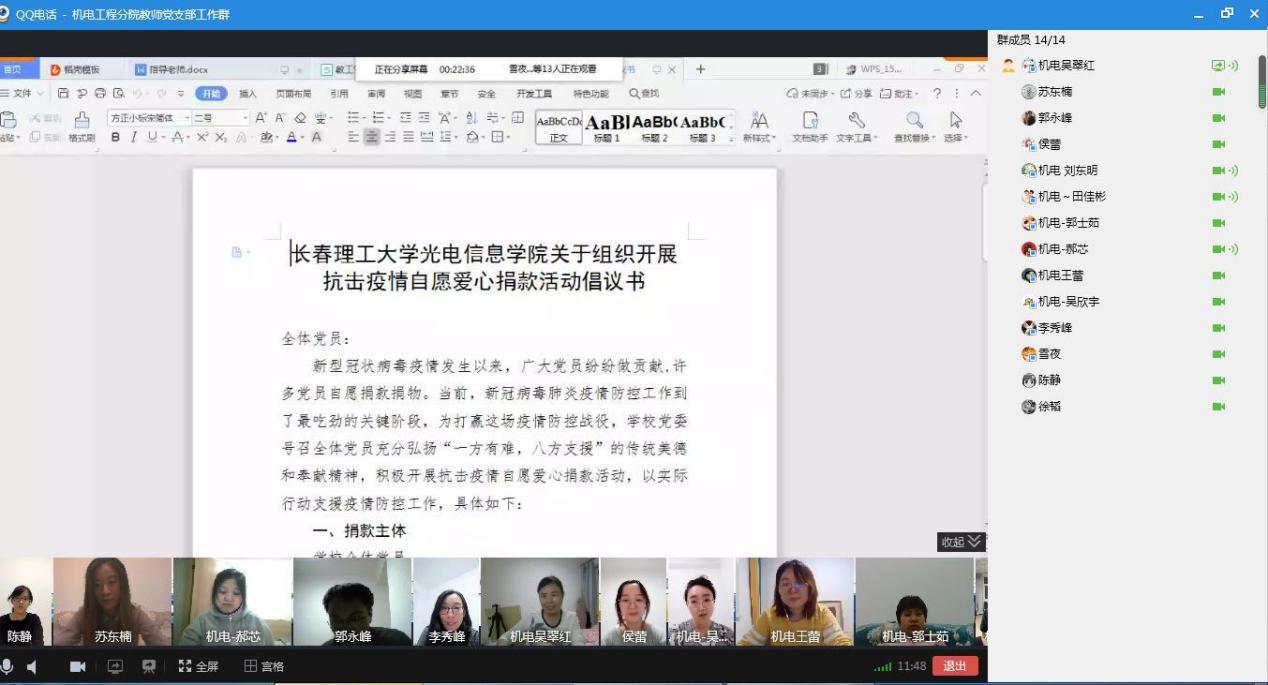Apply bold formatting in WPS ribbon
1268x685 pixels.
click(115, 137)
